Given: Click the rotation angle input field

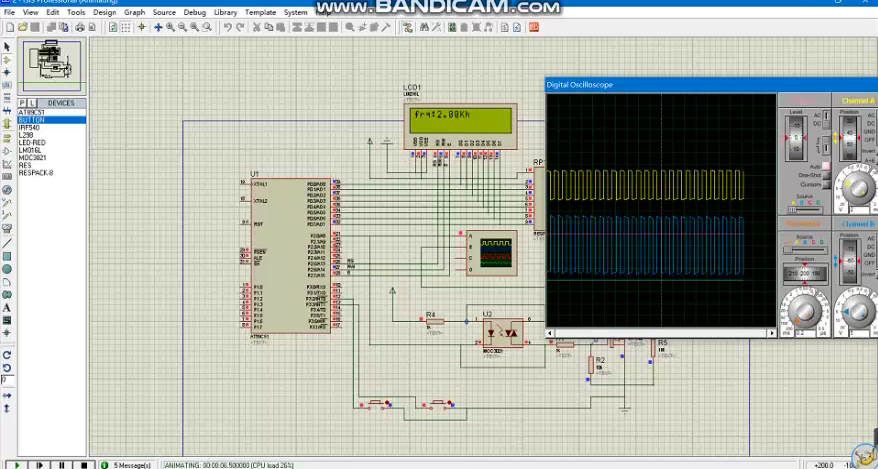Looking at the screenshot, I should tap(7, 381).
